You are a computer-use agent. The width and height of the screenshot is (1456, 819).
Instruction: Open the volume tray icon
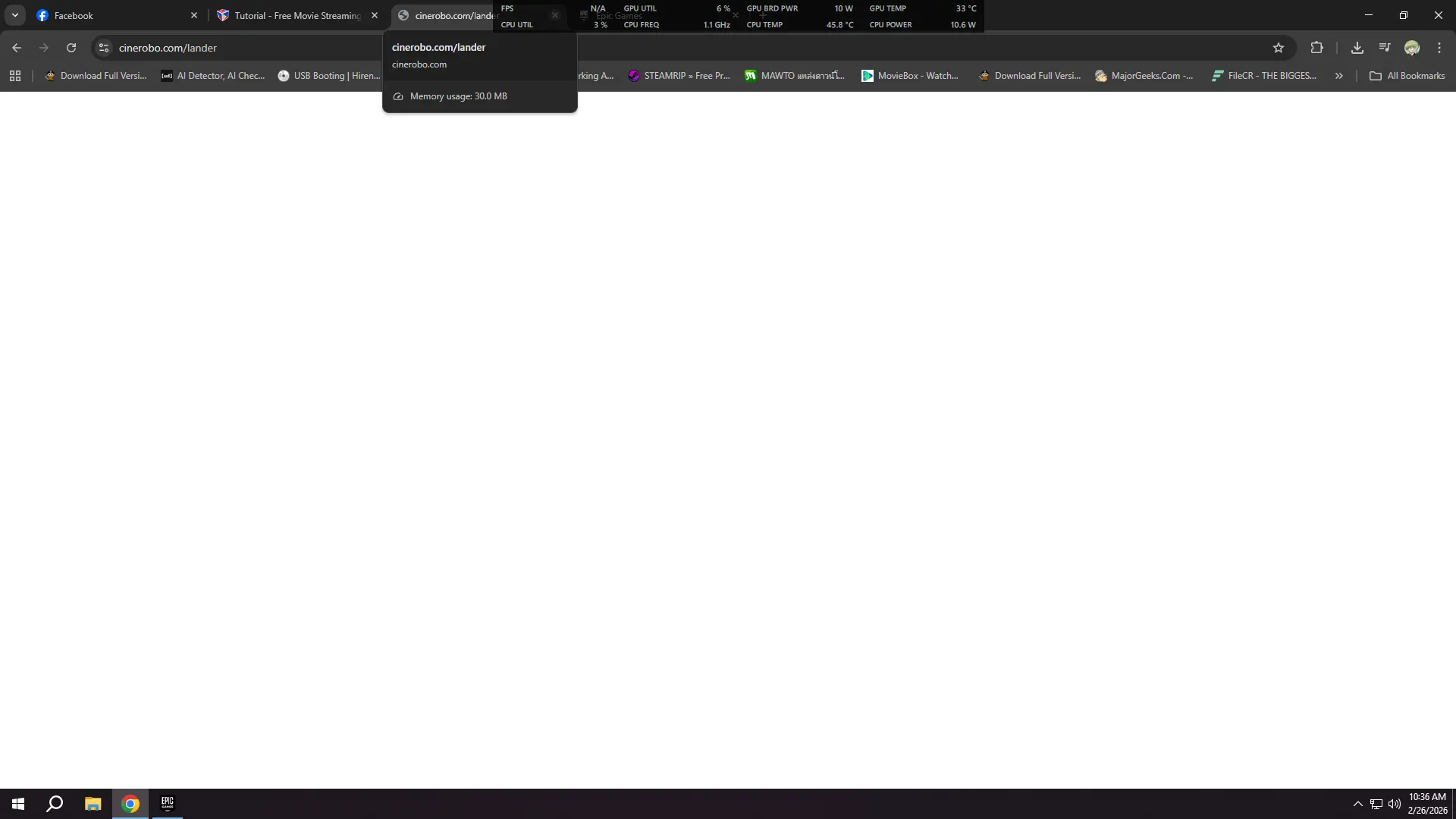1395,804
